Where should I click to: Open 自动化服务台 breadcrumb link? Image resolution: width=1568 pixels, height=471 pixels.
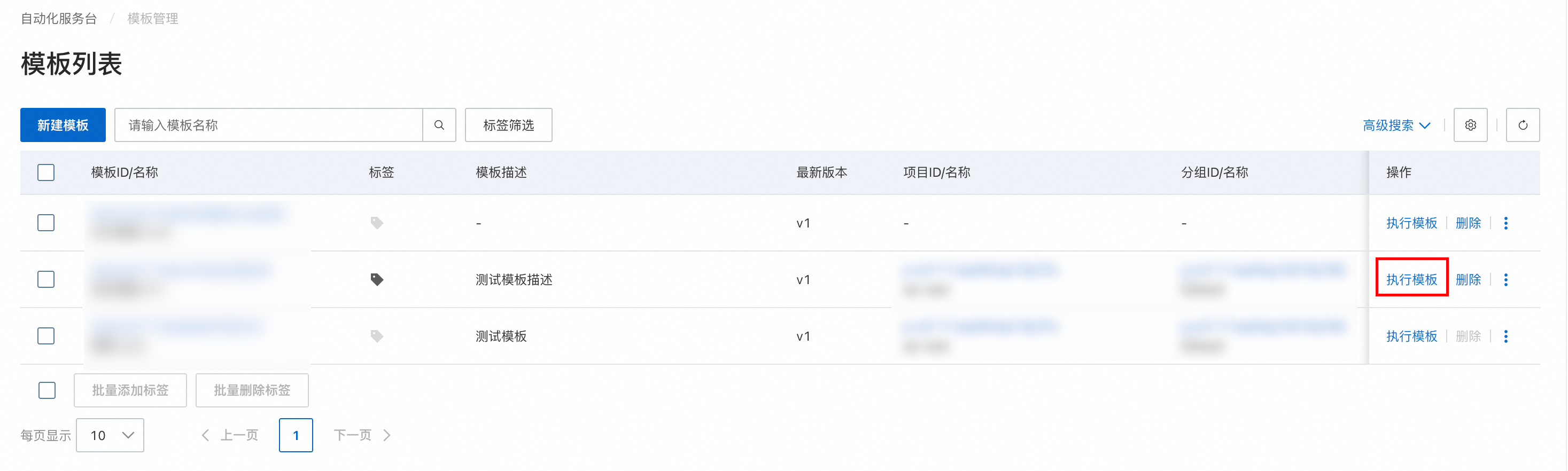(x=59, y=19)
